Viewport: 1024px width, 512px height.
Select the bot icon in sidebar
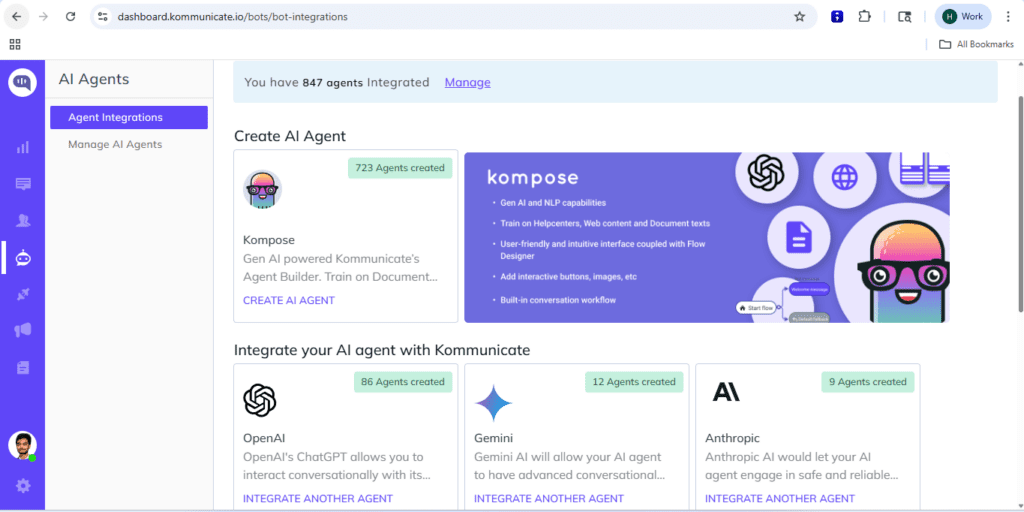coord(23,257)
